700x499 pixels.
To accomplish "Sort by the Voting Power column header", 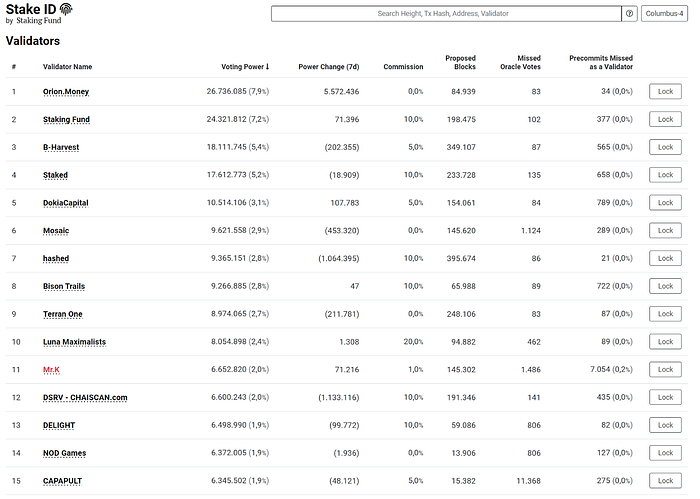I will pyautogui.click(x=245, y=67).
